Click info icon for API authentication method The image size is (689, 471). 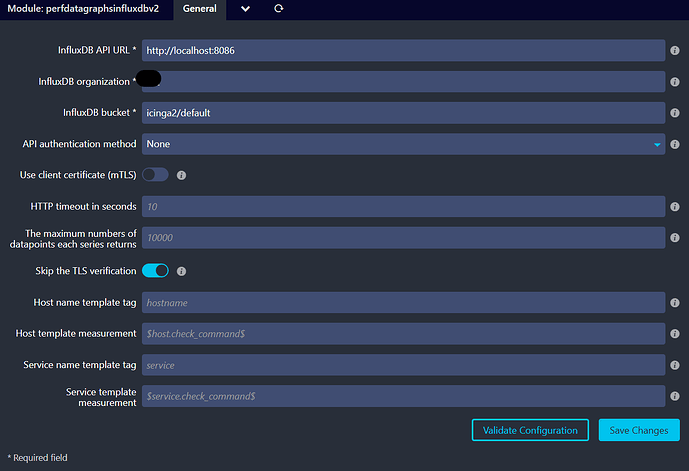click(674, 144)
